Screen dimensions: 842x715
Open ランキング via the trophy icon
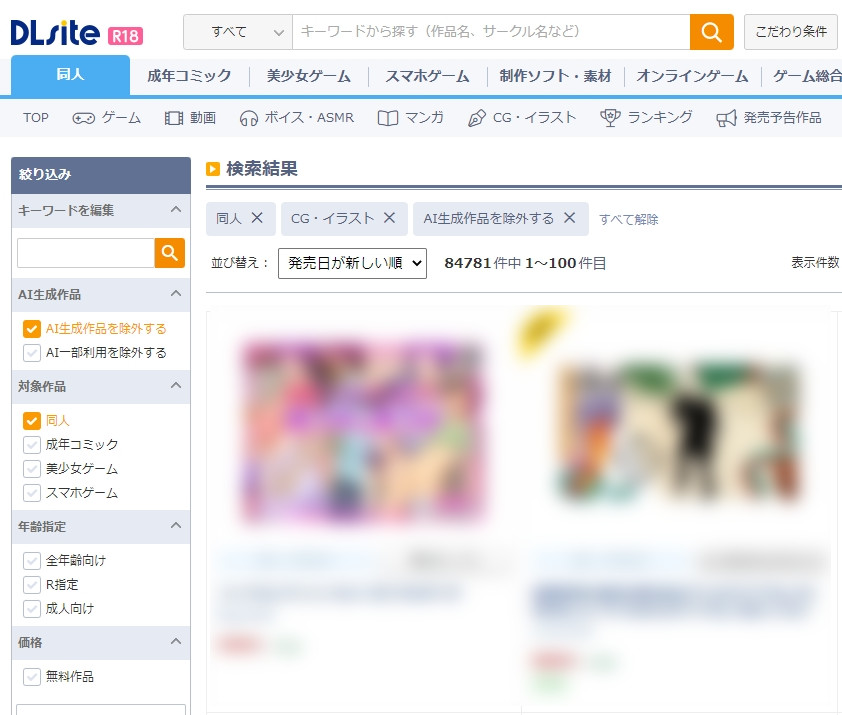609,117
